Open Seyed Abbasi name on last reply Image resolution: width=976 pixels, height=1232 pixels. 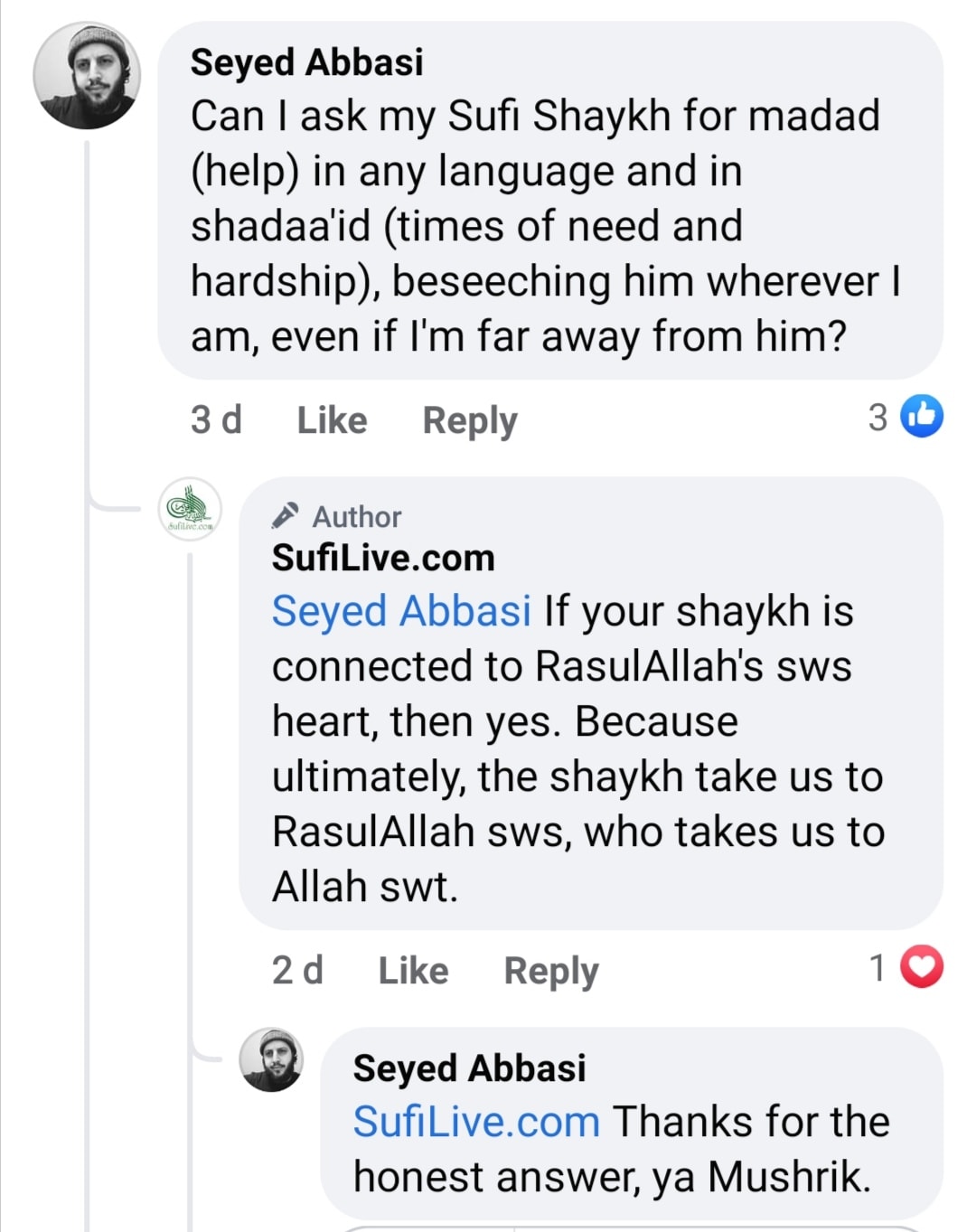pos(469,1067)
